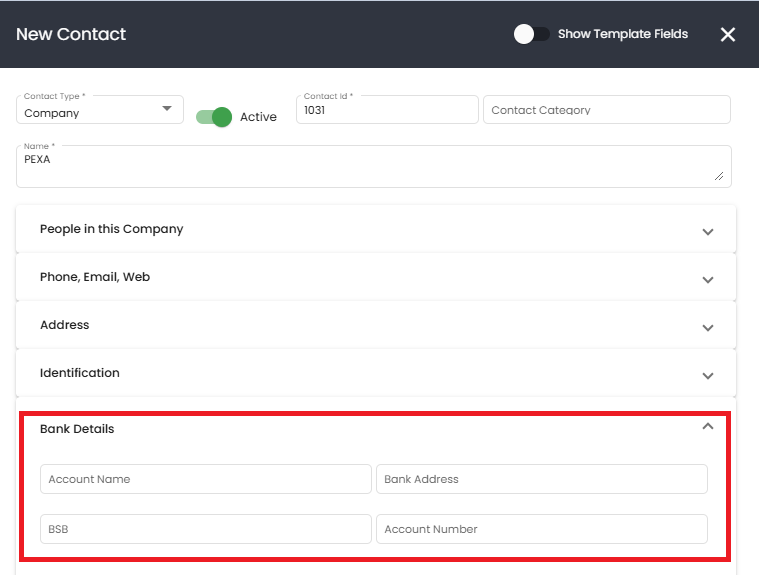759x582 pixels.
Task: Open the Contact Type dropdown arrow
Action: (x=167, y=108)
